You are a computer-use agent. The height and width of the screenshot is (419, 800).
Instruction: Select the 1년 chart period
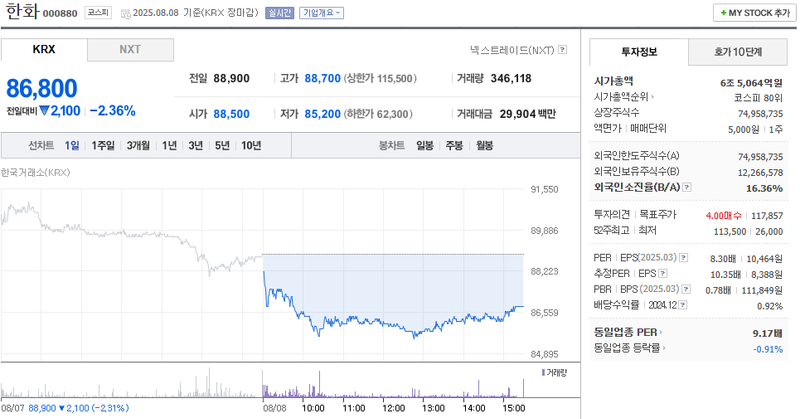169,145
